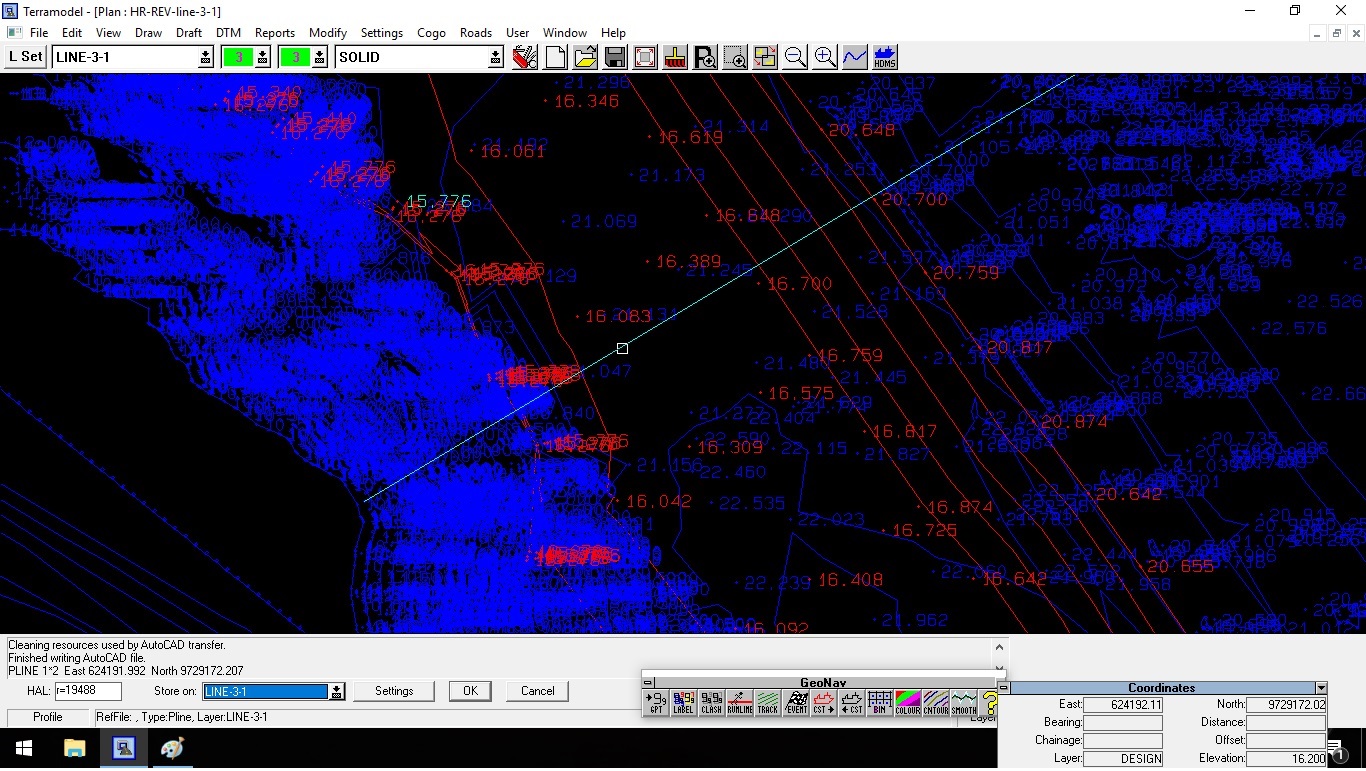Screen dimensions: 1366x771
Task: Click inside the HAL input field
Action: coord(88,691)
